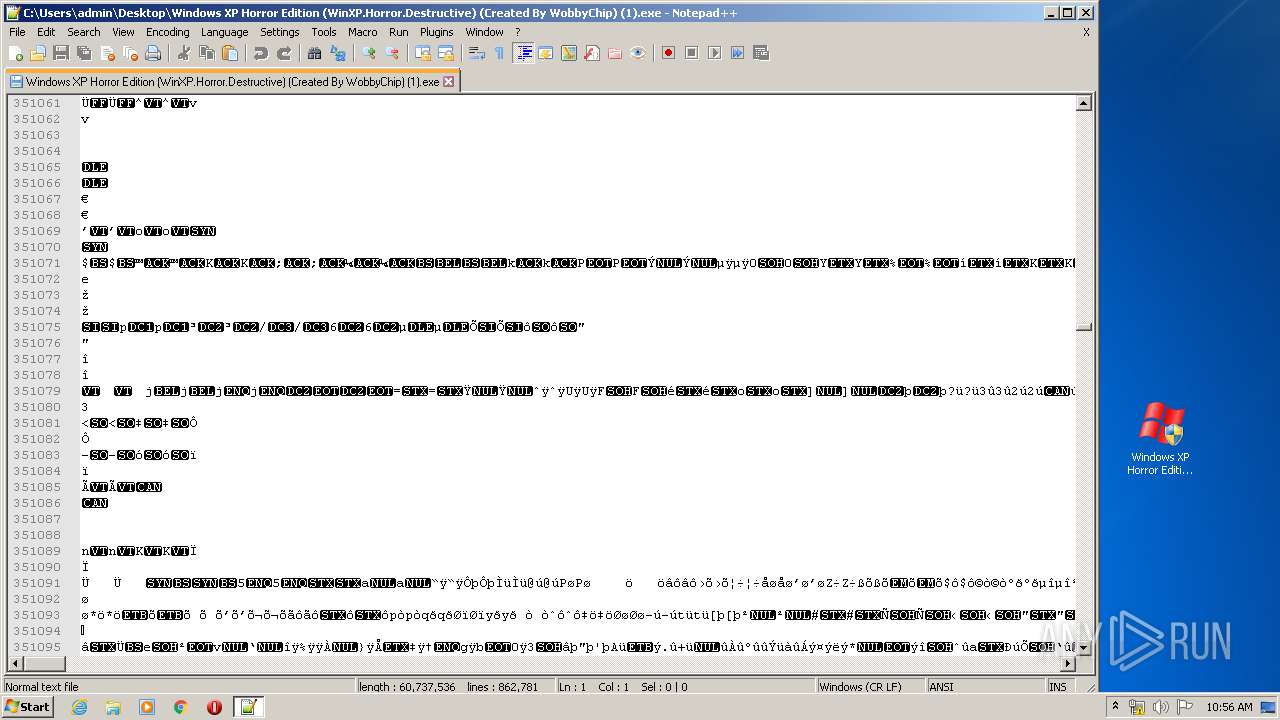Toggle Folder as Workspace icon
Viewport: 1280px width, 720px height.
pyautogui.click(x=615, y=53)
